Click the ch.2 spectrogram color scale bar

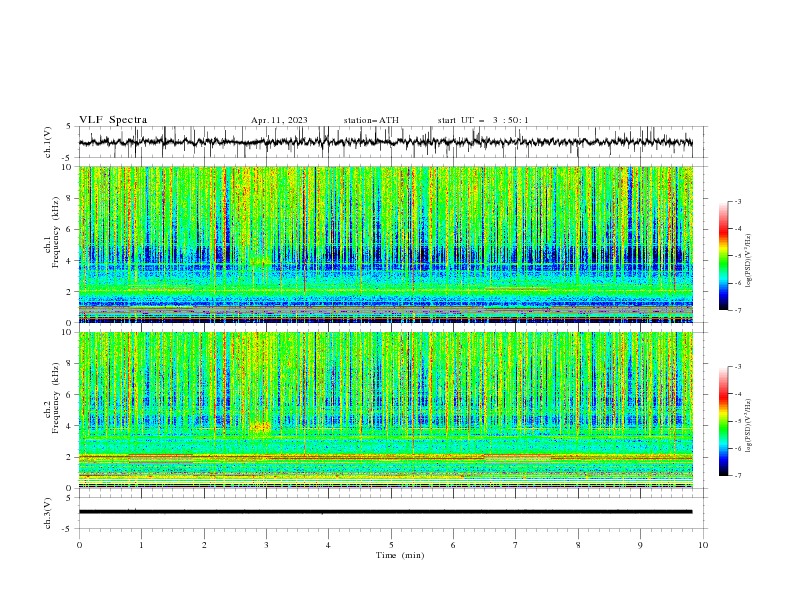723,421
